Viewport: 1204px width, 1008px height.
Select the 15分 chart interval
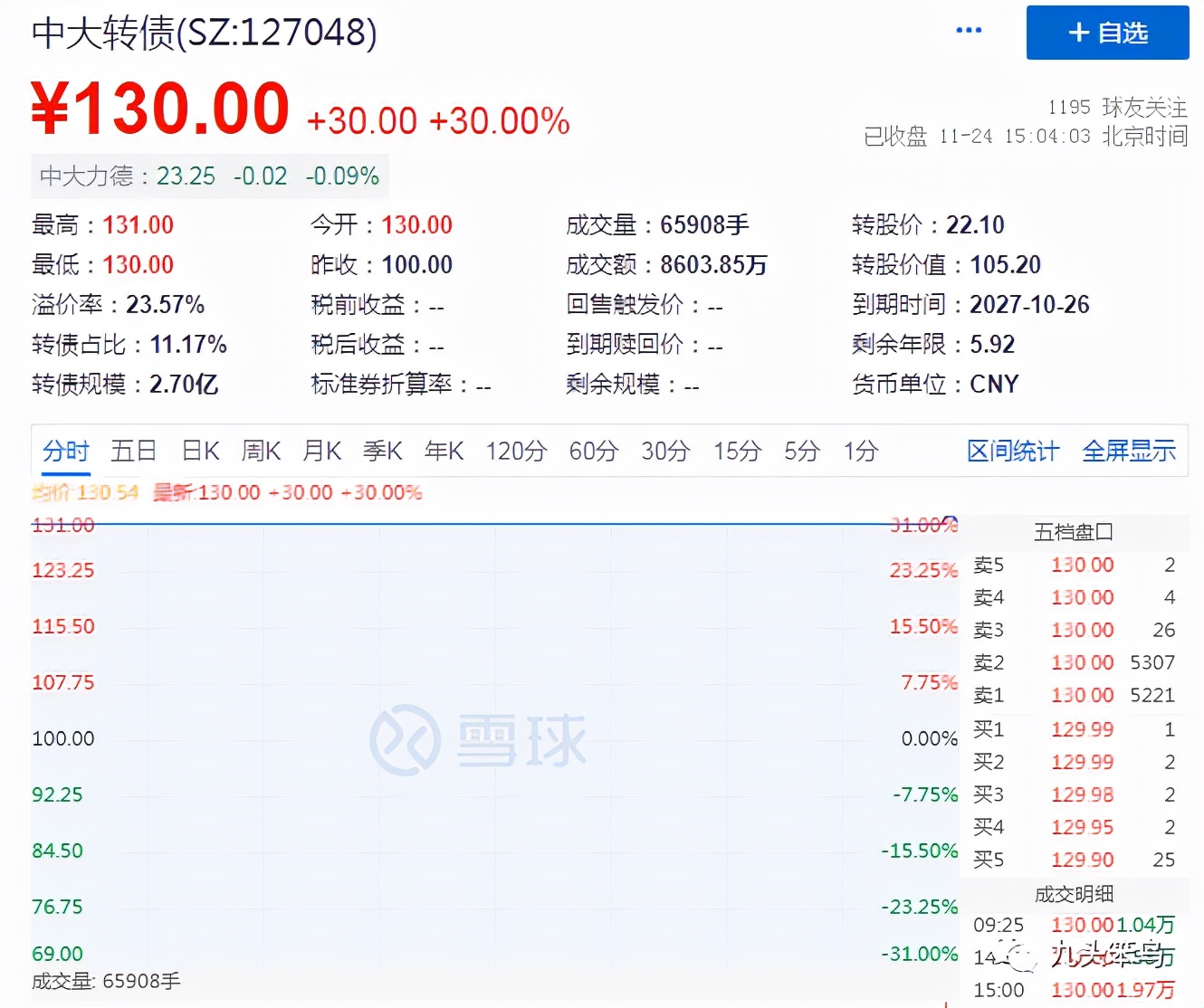click(x=736, y=451)
